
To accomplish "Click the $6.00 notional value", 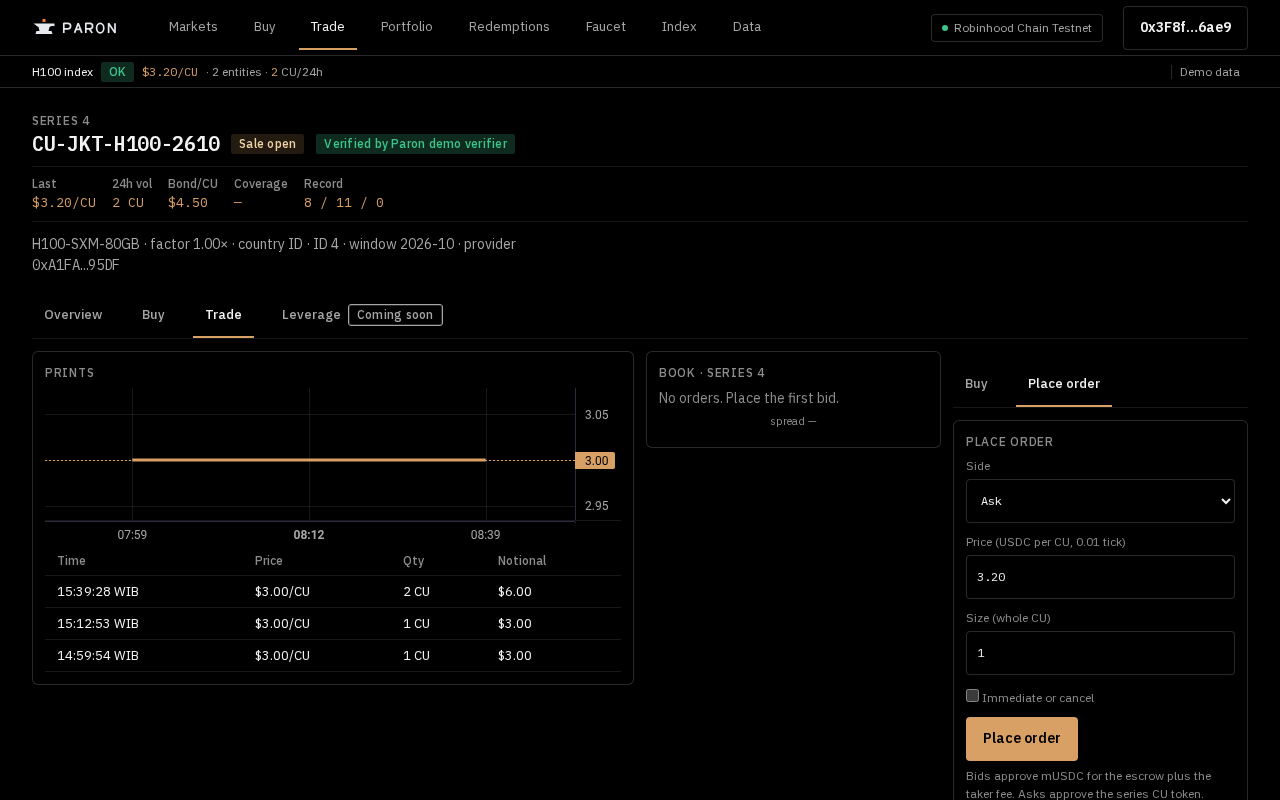I will pyautogui.click(x=515, y=592).
